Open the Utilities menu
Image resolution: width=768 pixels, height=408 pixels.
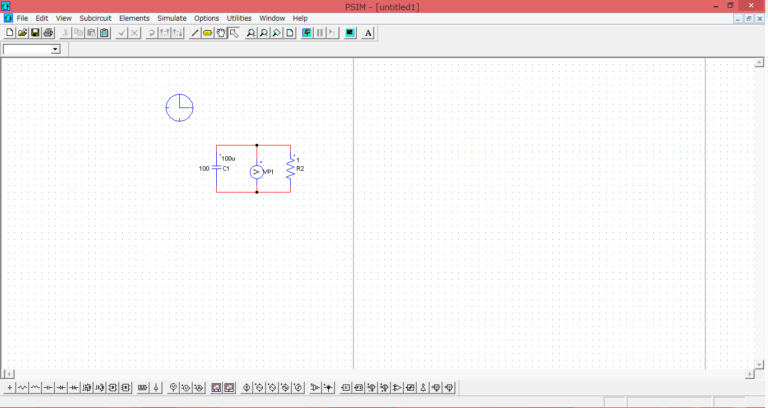pos(239,18)
